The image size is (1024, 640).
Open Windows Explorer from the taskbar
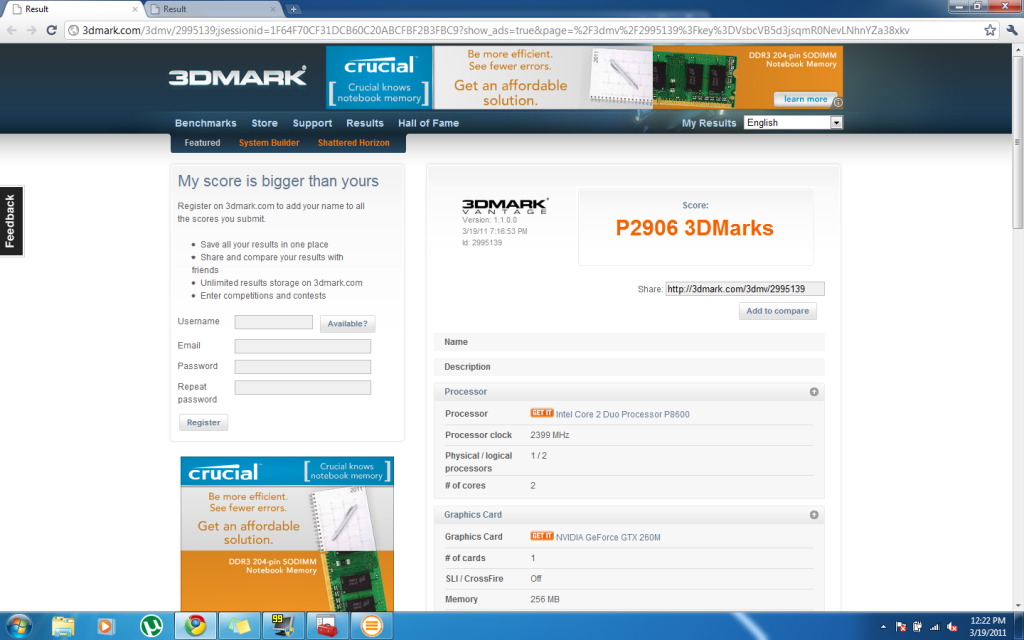coord(63,626)
